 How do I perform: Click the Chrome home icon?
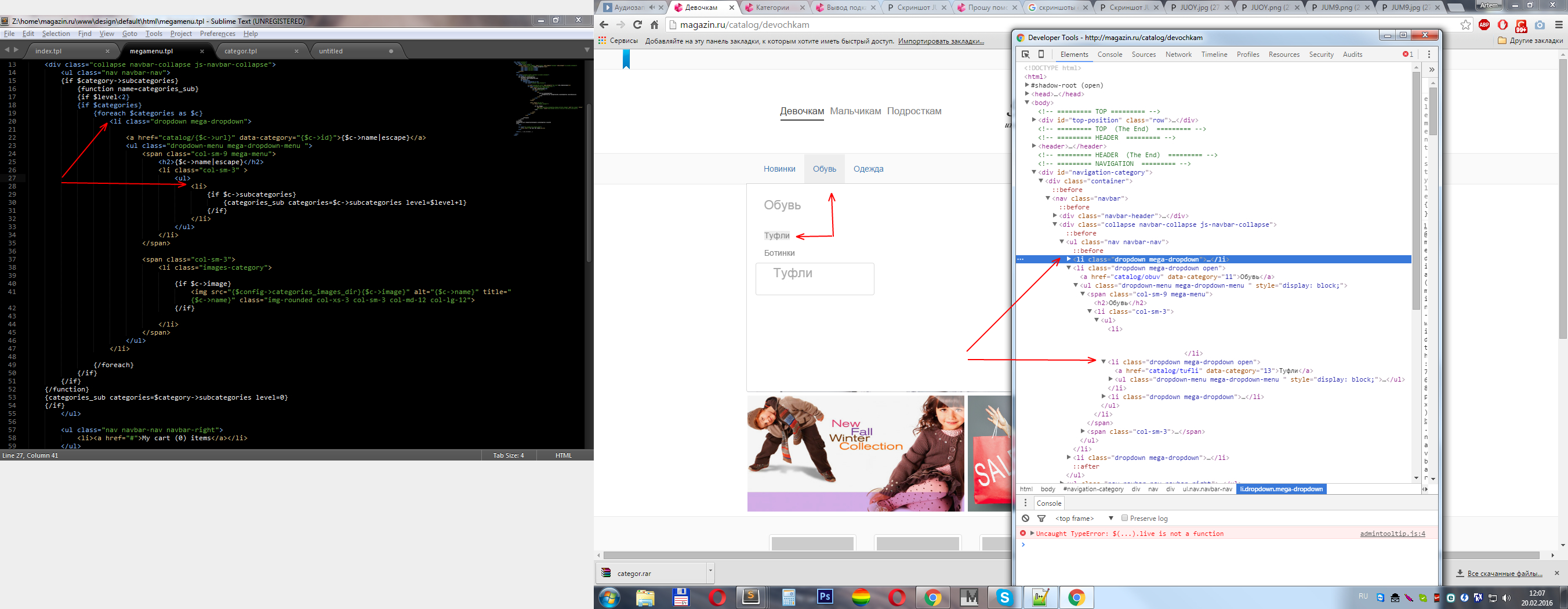654,25
